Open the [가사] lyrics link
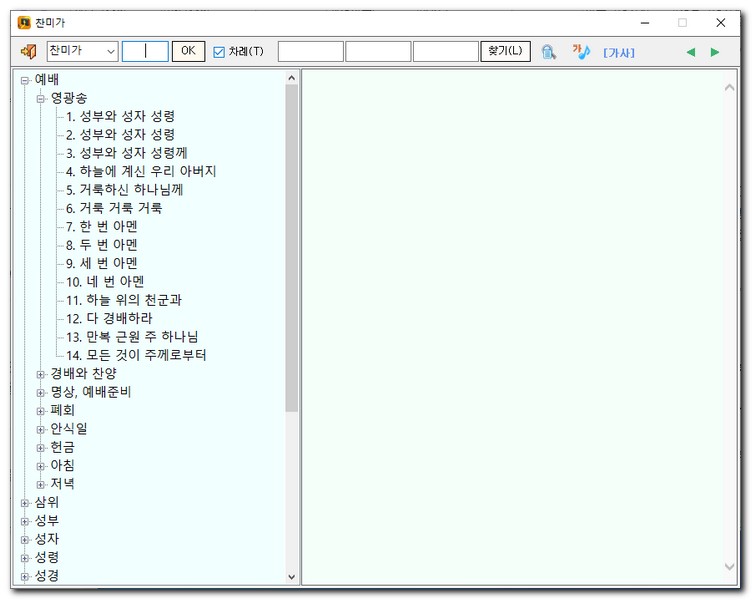 pyautogui.click(x=618, y=52)
